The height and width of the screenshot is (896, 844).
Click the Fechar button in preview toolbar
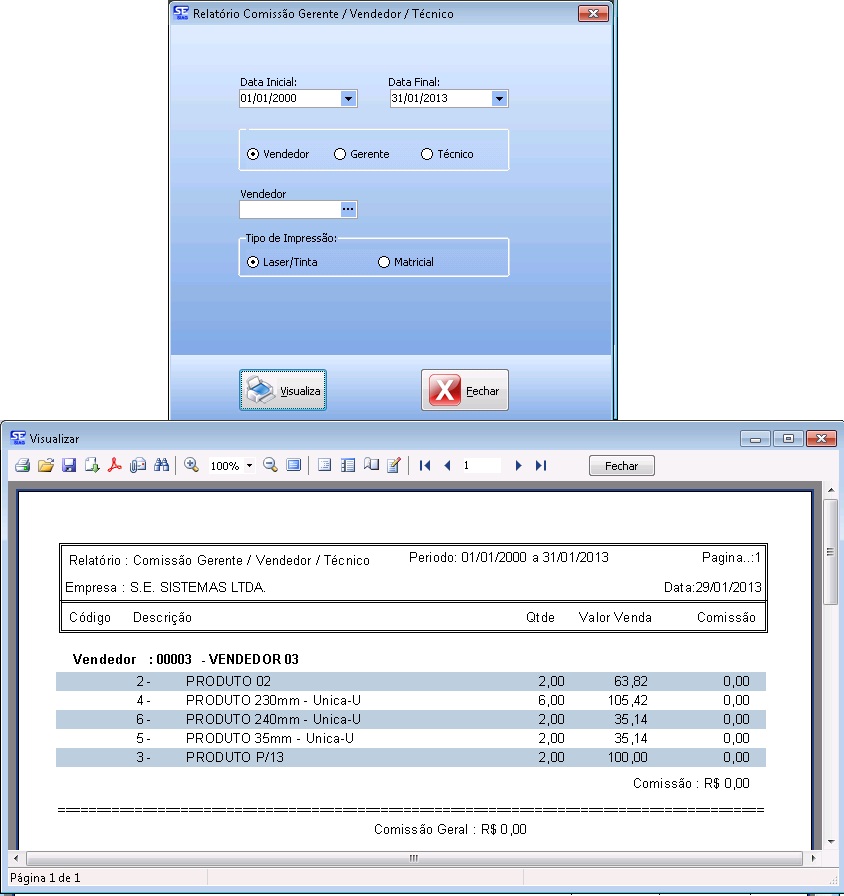[621, 466]
